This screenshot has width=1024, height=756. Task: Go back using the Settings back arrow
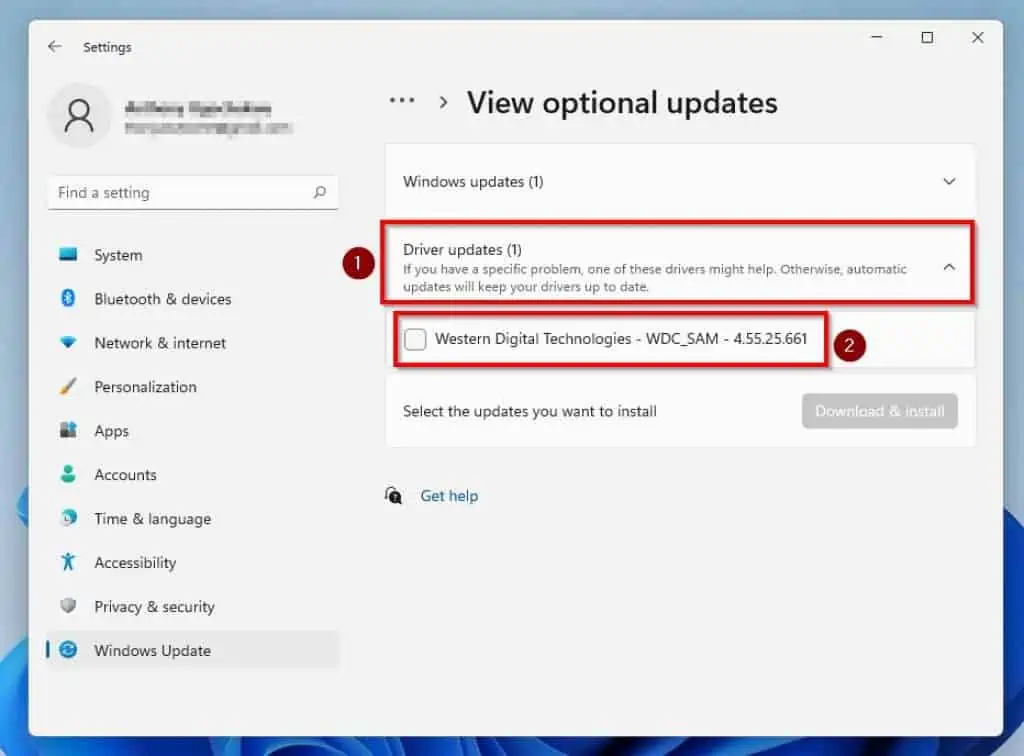click(x=55, y=46)
